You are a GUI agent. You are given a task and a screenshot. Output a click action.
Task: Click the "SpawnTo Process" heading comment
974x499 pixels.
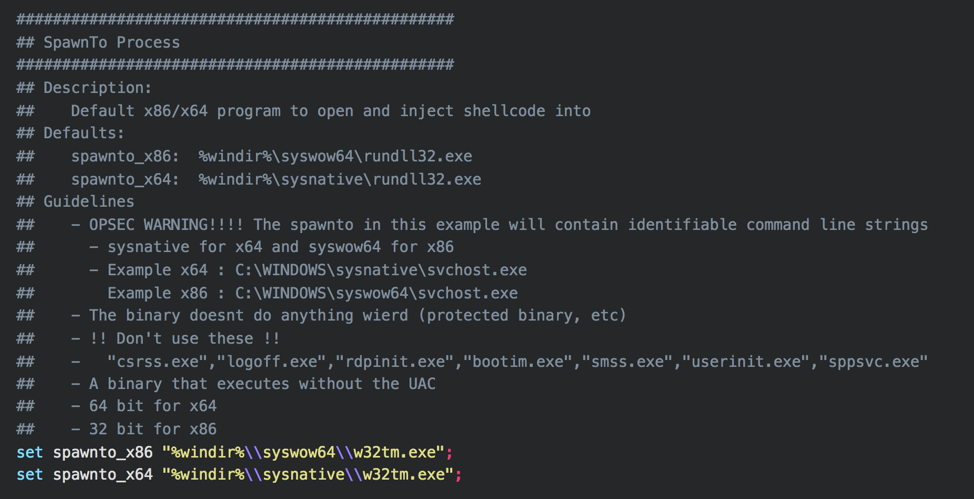click(111, 42)
